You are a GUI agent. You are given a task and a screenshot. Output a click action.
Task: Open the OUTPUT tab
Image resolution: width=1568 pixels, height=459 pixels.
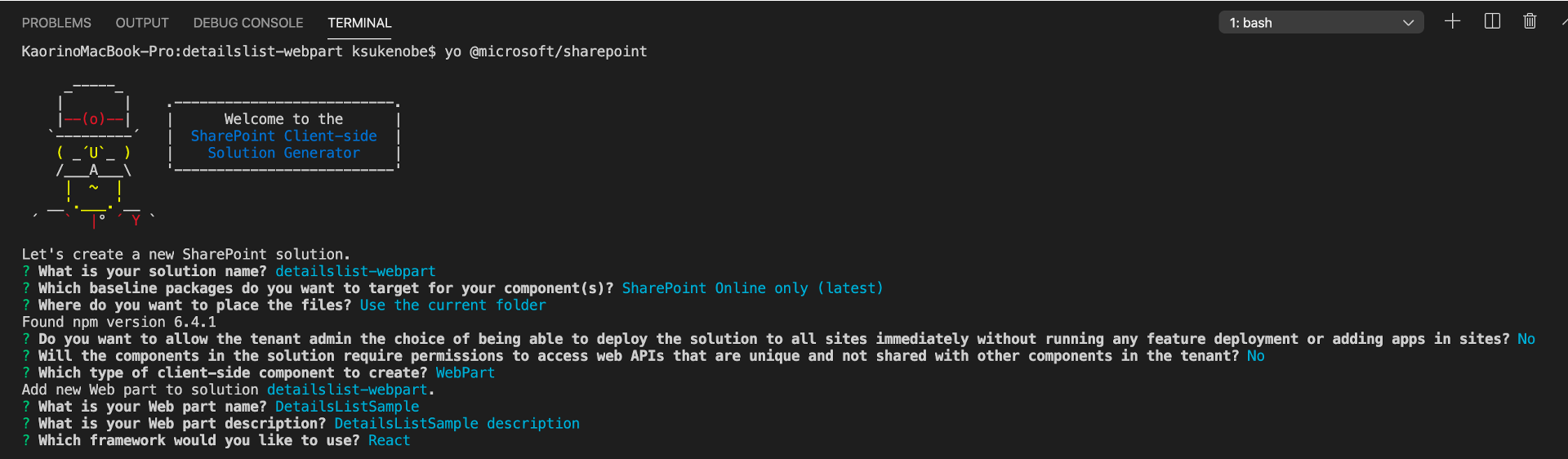click(x=142, y=23)
